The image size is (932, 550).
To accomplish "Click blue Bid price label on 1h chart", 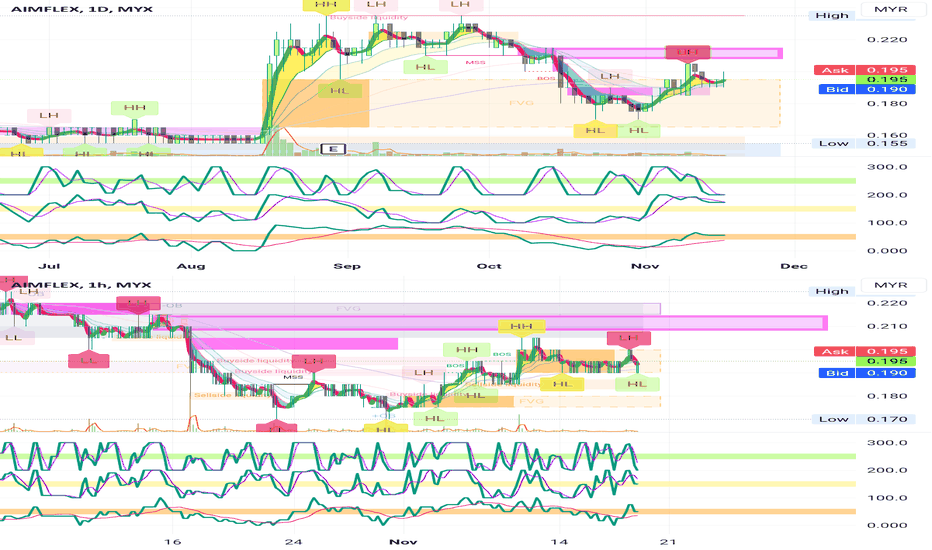I will click(x=867, y=373).
